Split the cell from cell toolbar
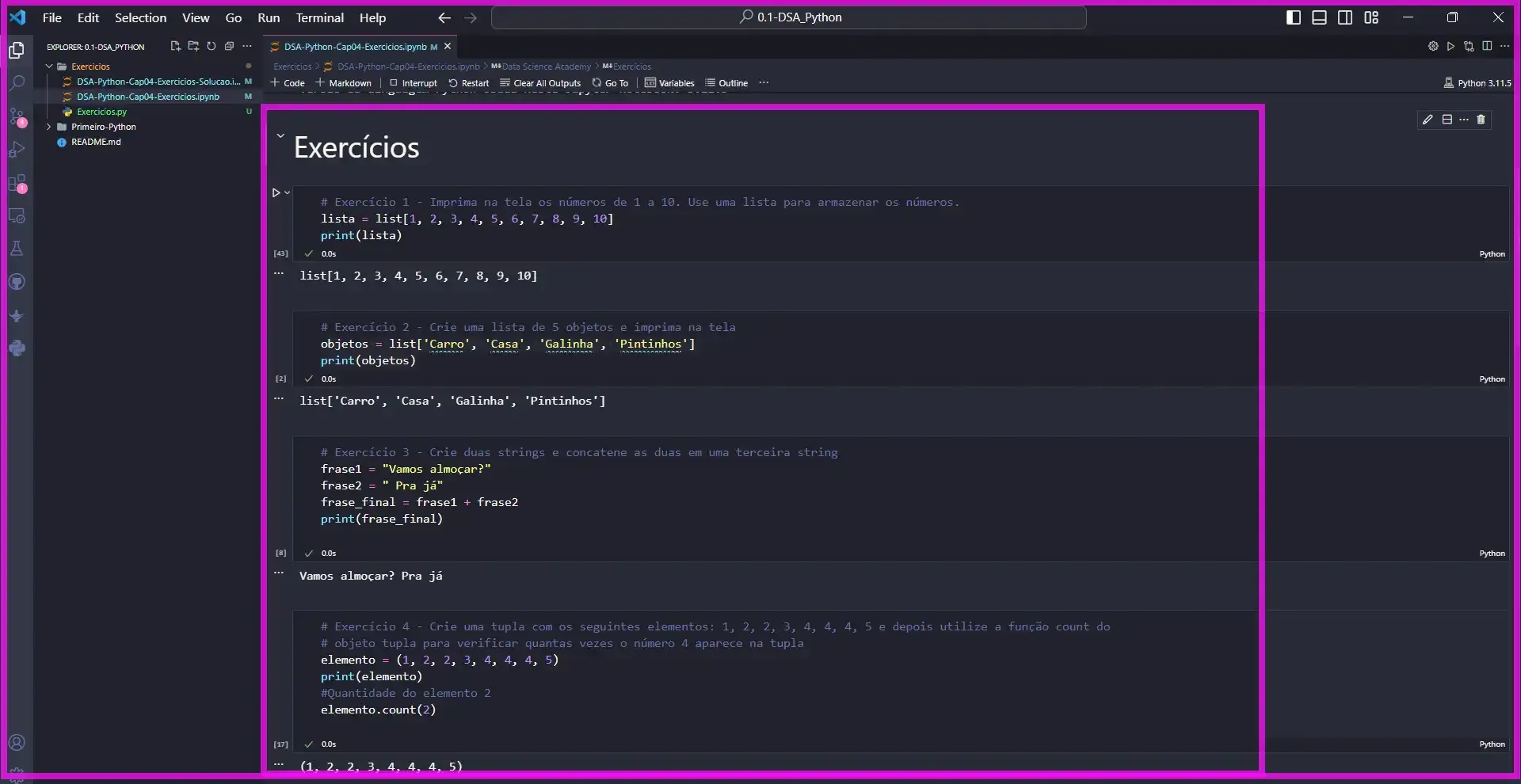Image resolution: width=1521 pixels, height=784 pixels. point(1447,120)
